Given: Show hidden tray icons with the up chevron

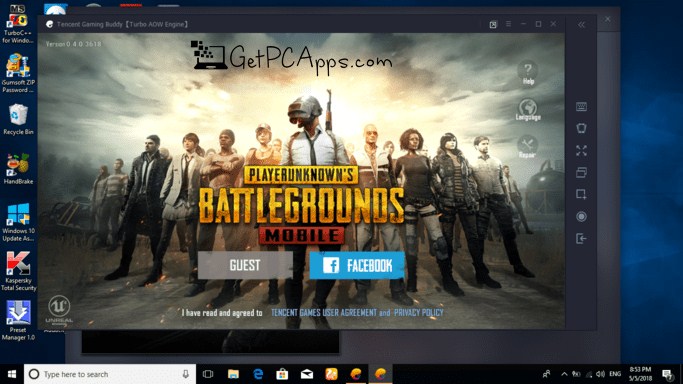Looking at the screenshot, I should click(564, 374).
